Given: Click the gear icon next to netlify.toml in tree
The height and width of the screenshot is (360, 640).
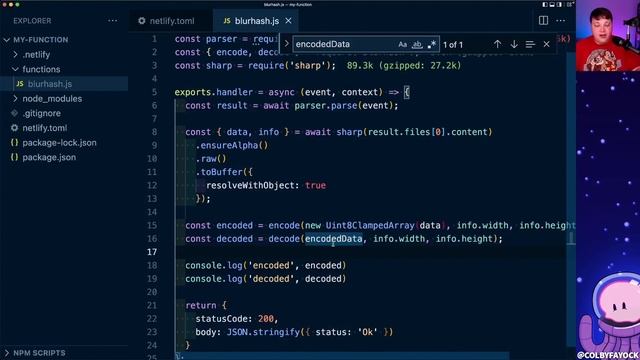Looking at the screenshot, I should pyautogui.click(x=14, y=128).
